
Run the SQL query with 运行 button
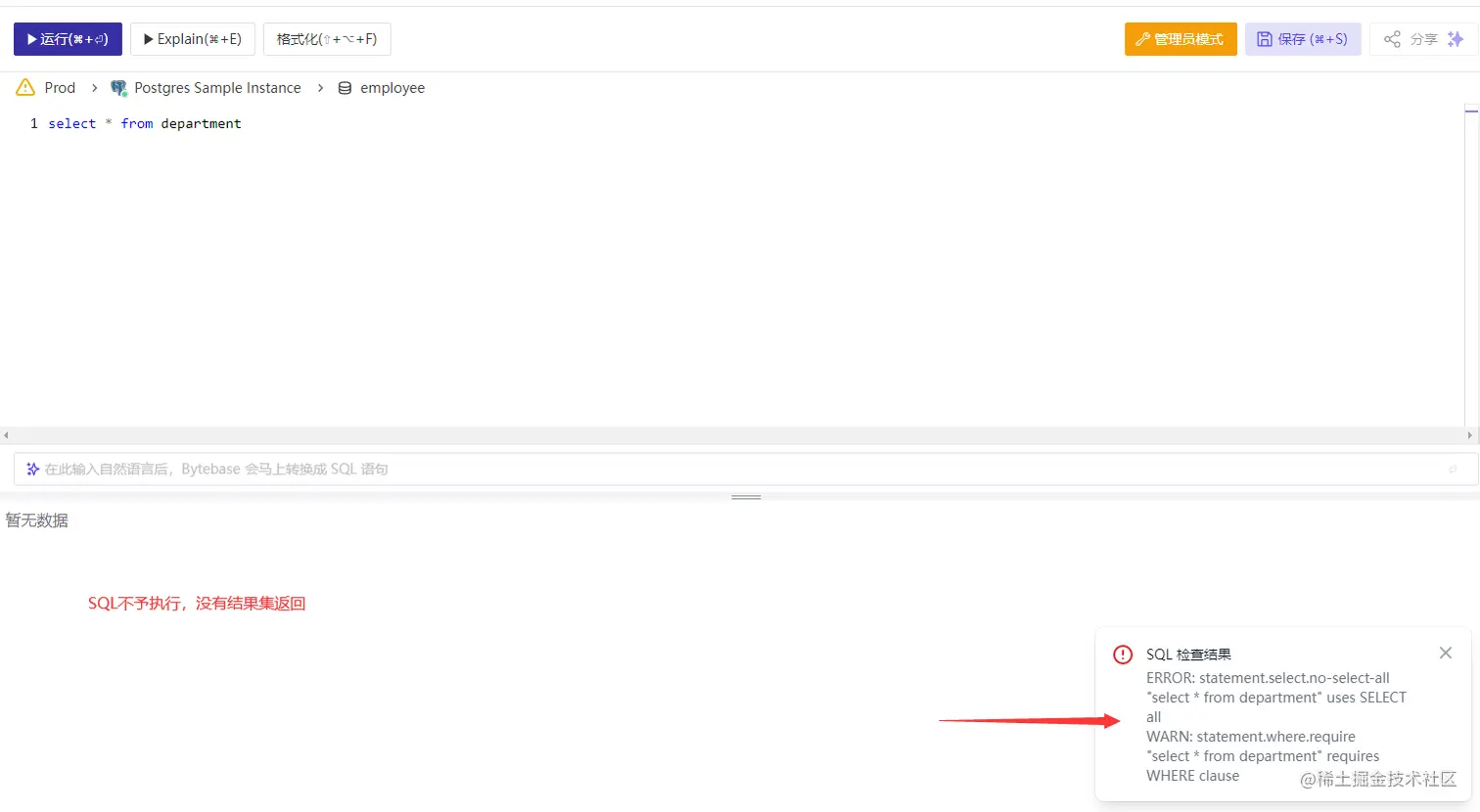pyautogui.click(x=68, y=39)
